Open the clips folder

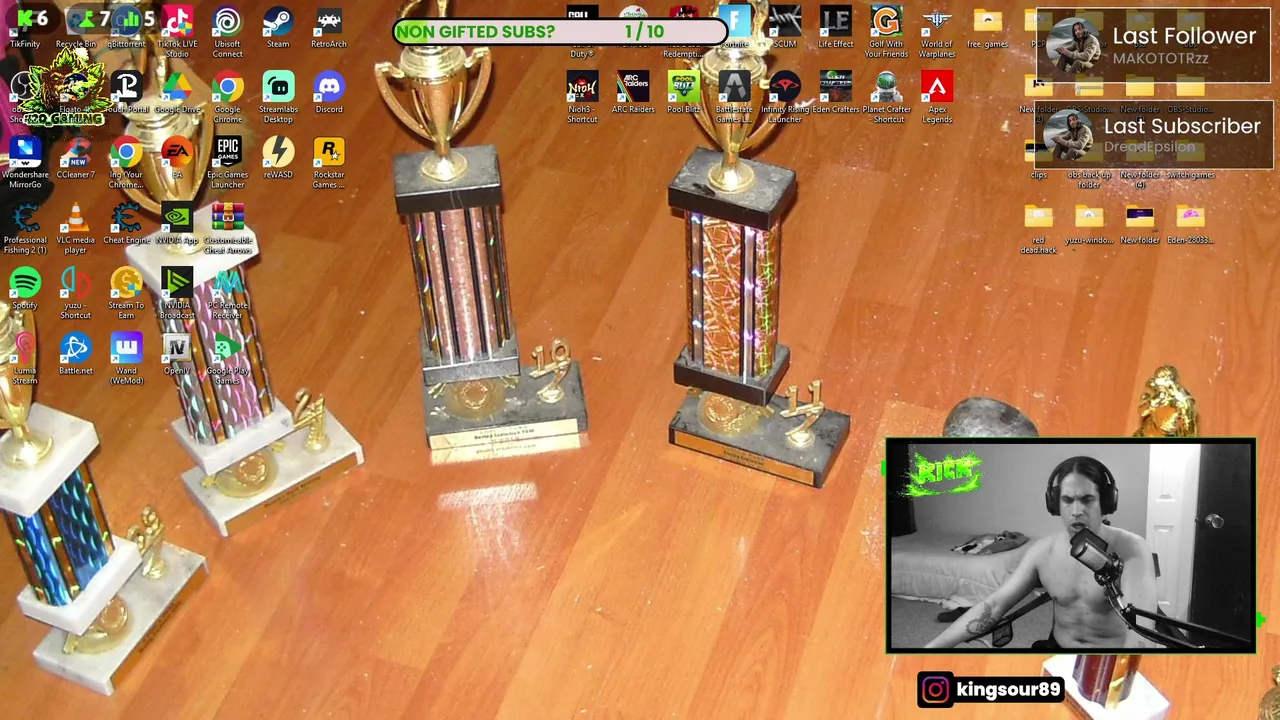coord(1039,158)
